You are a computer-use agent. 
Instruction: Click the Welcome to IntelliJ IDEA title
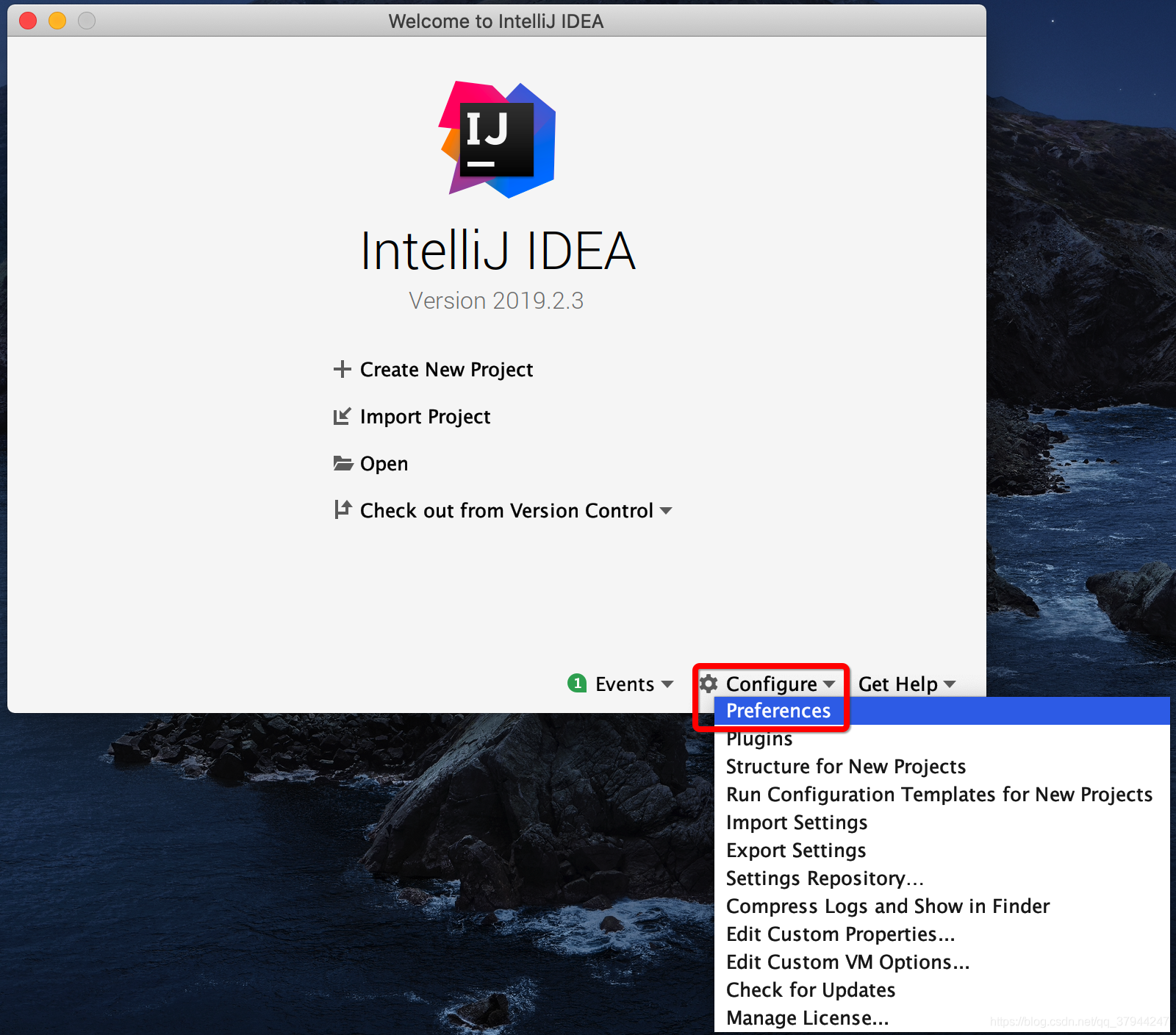(496, 21)
